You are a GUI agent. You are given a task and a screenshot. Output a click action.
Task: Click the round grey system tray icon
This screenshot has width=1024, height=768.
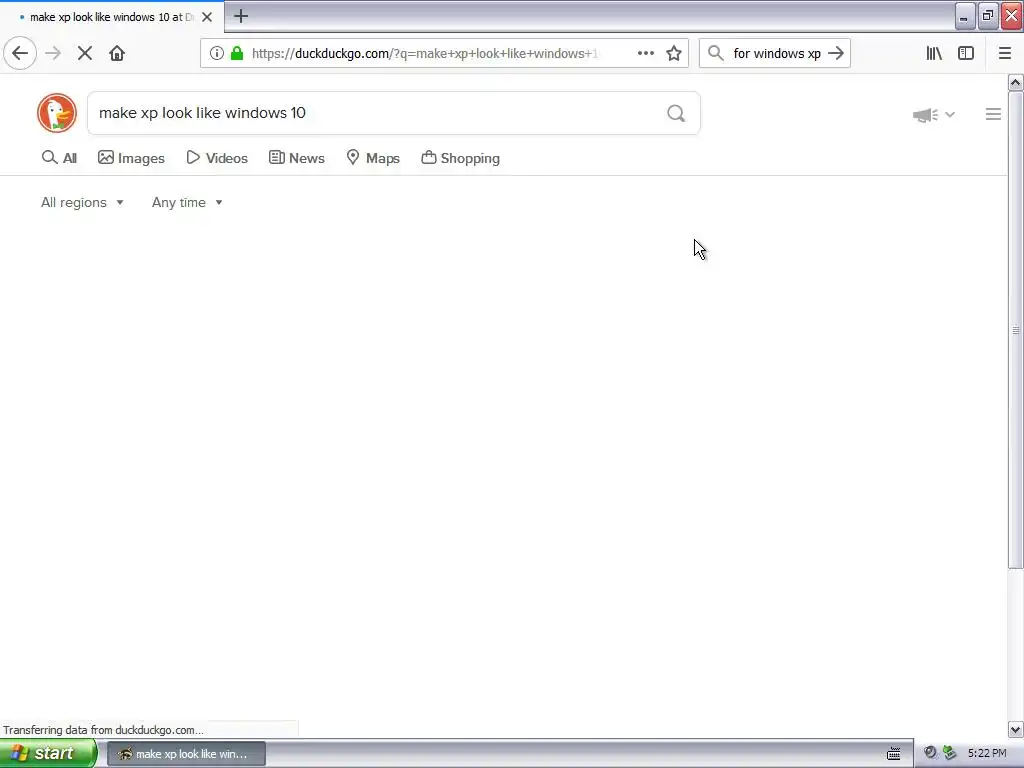click(x=931, y=753)
